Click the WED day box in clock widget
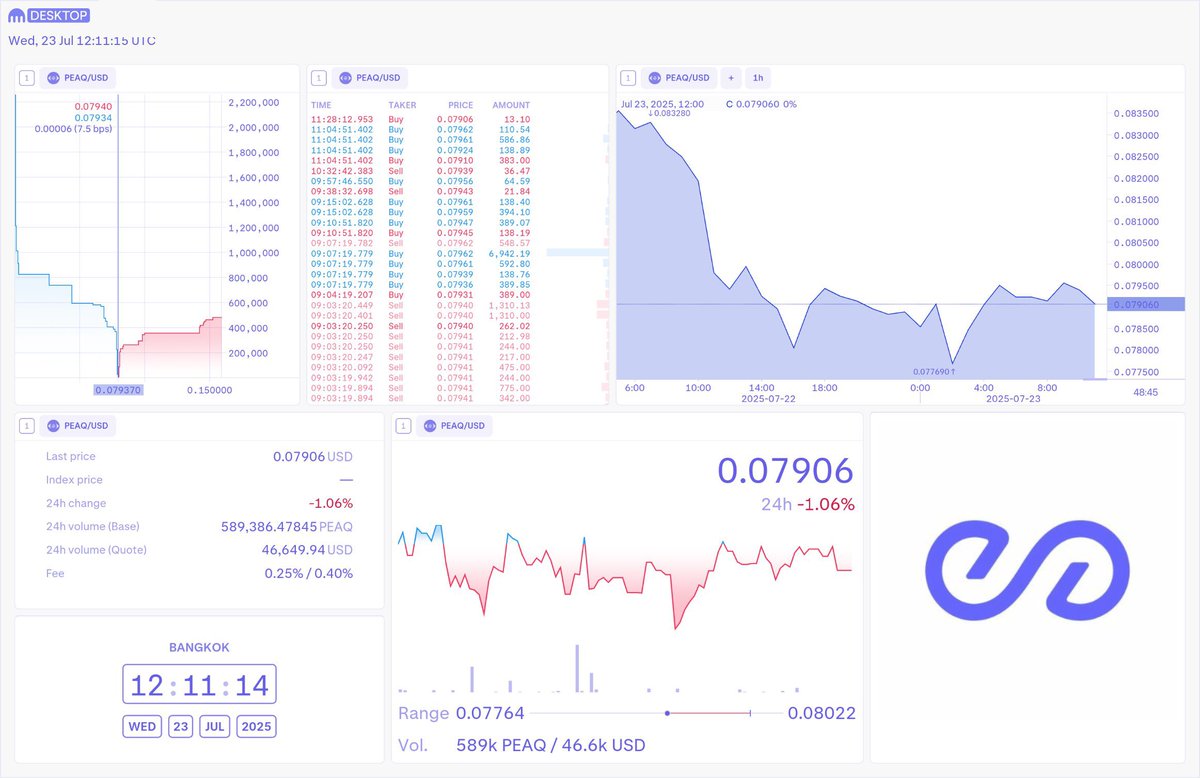This screenshot has height=778, width=1200. pos(143,726)
